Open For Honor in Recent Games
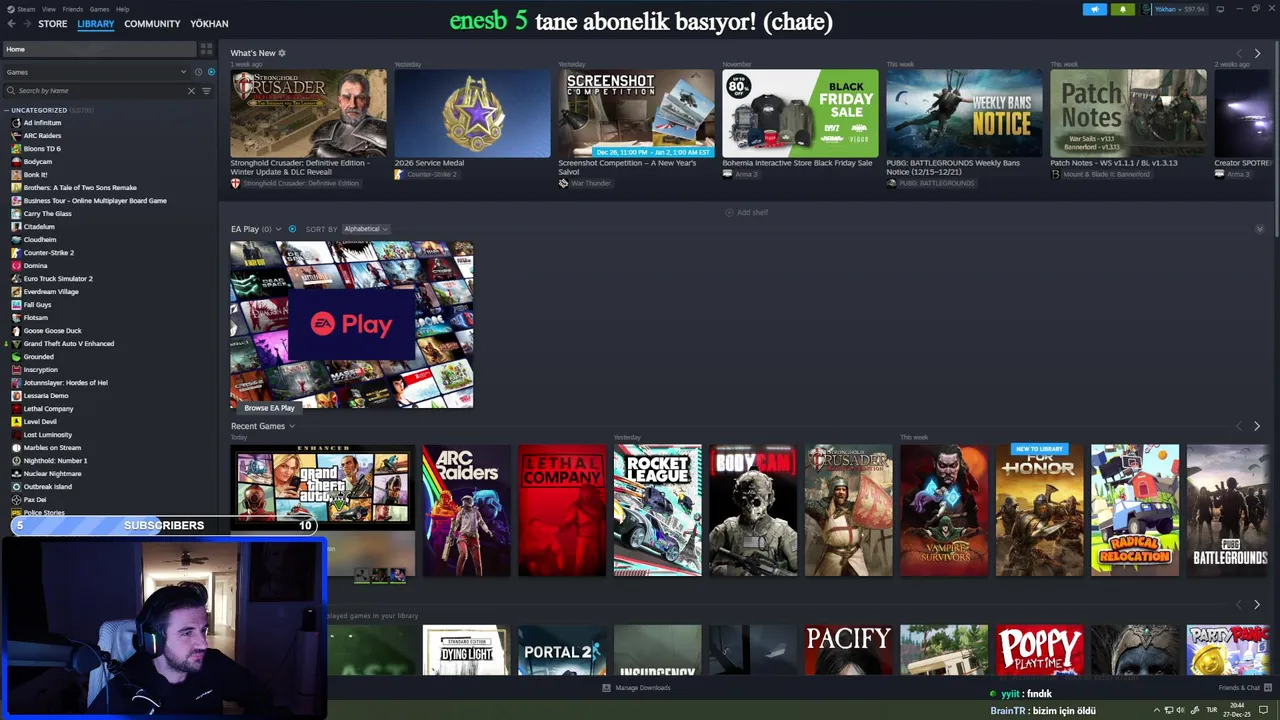Image resolution: width=1280 pixels, height=720 pixels. point(1039,510)
